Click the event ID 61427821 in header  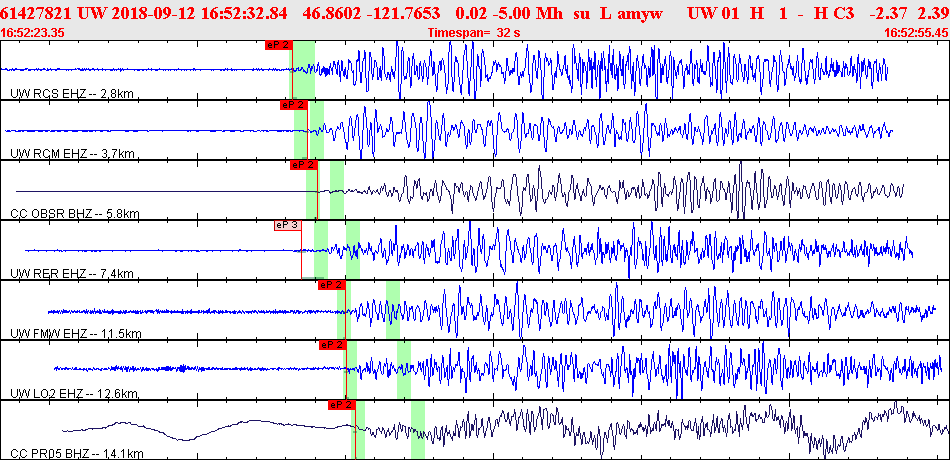(38, 12)
